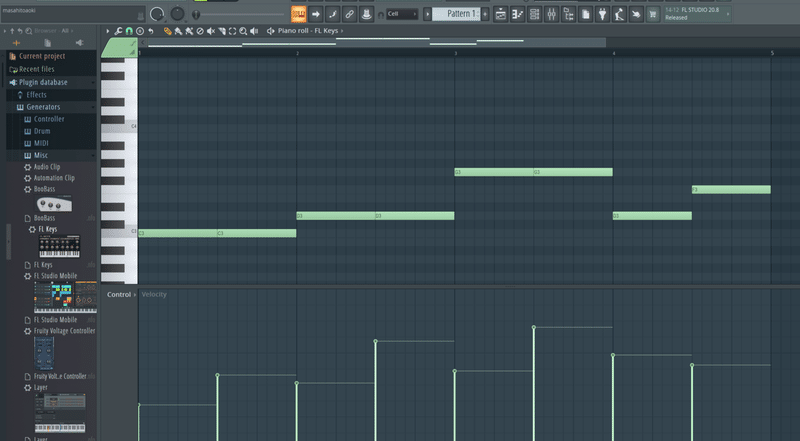Open pattern selector arrow left of Pattern 1

(428, 14)
